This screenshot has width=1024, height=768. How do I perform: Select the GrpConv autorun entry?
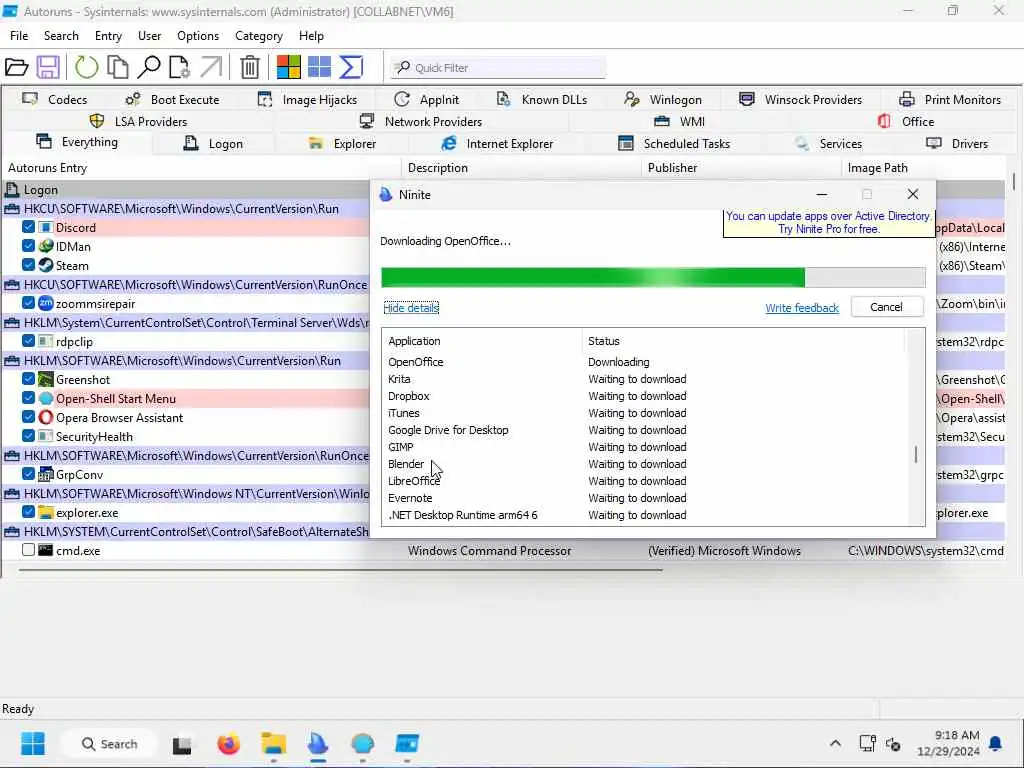tap(79, 475)
